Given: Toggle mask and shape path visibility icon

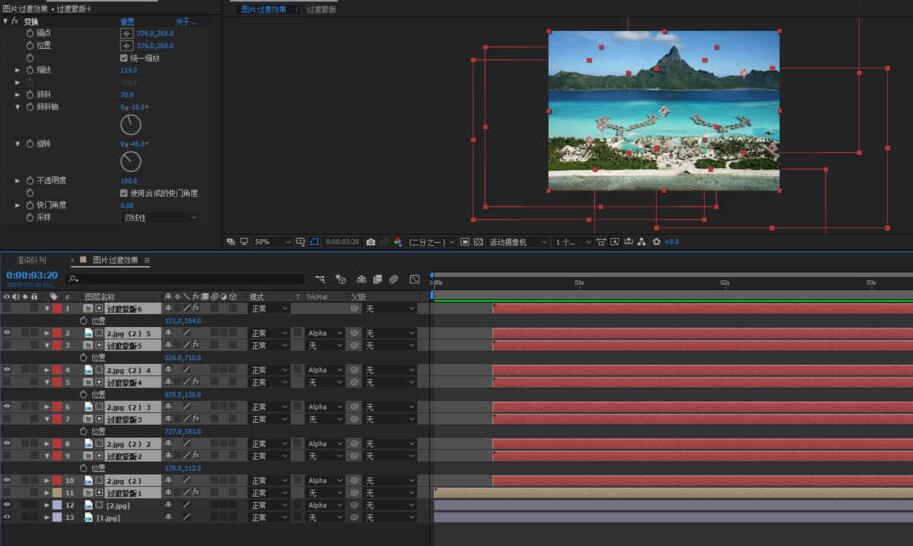Looking at the screenshot, I should coord(314,242).
